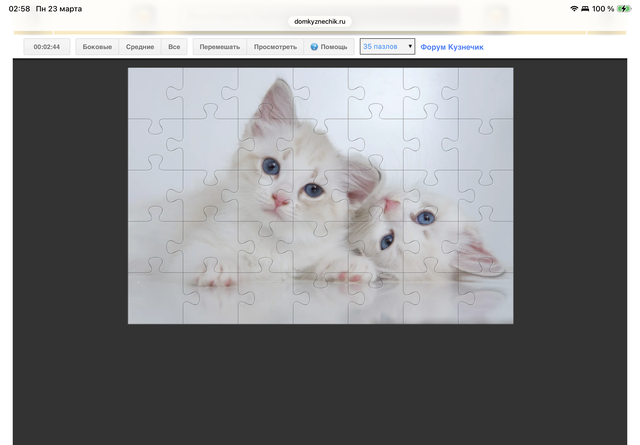
Task: Tap the Wi-Fi status icon
Action: coord(575,8)
